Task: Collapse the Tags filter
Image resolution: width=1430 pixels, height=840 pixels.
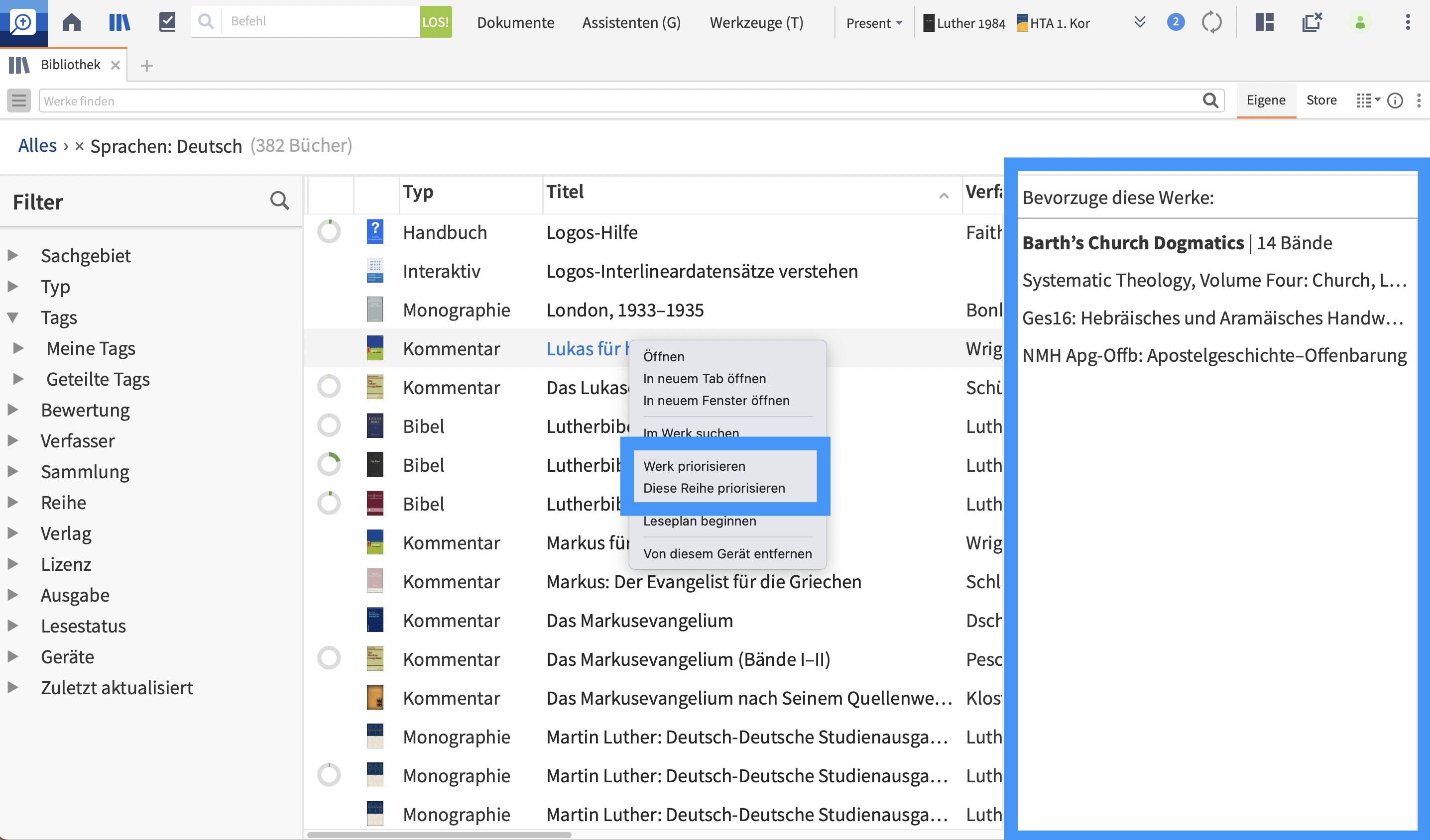Action: (x=13, y=317)
